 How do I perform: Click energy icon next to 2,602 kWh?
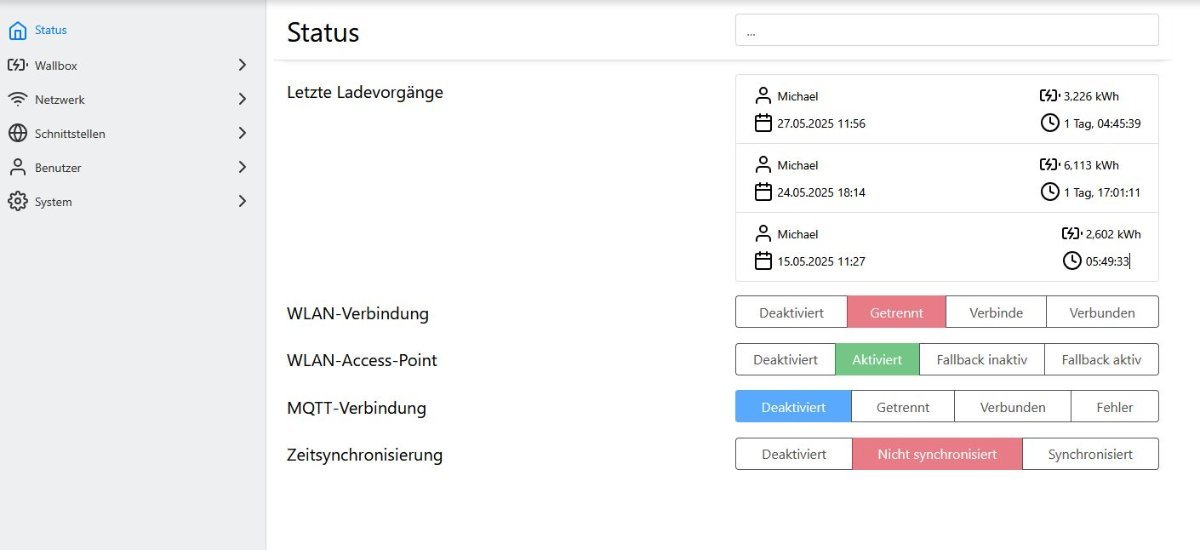(x=1071, y=233)
